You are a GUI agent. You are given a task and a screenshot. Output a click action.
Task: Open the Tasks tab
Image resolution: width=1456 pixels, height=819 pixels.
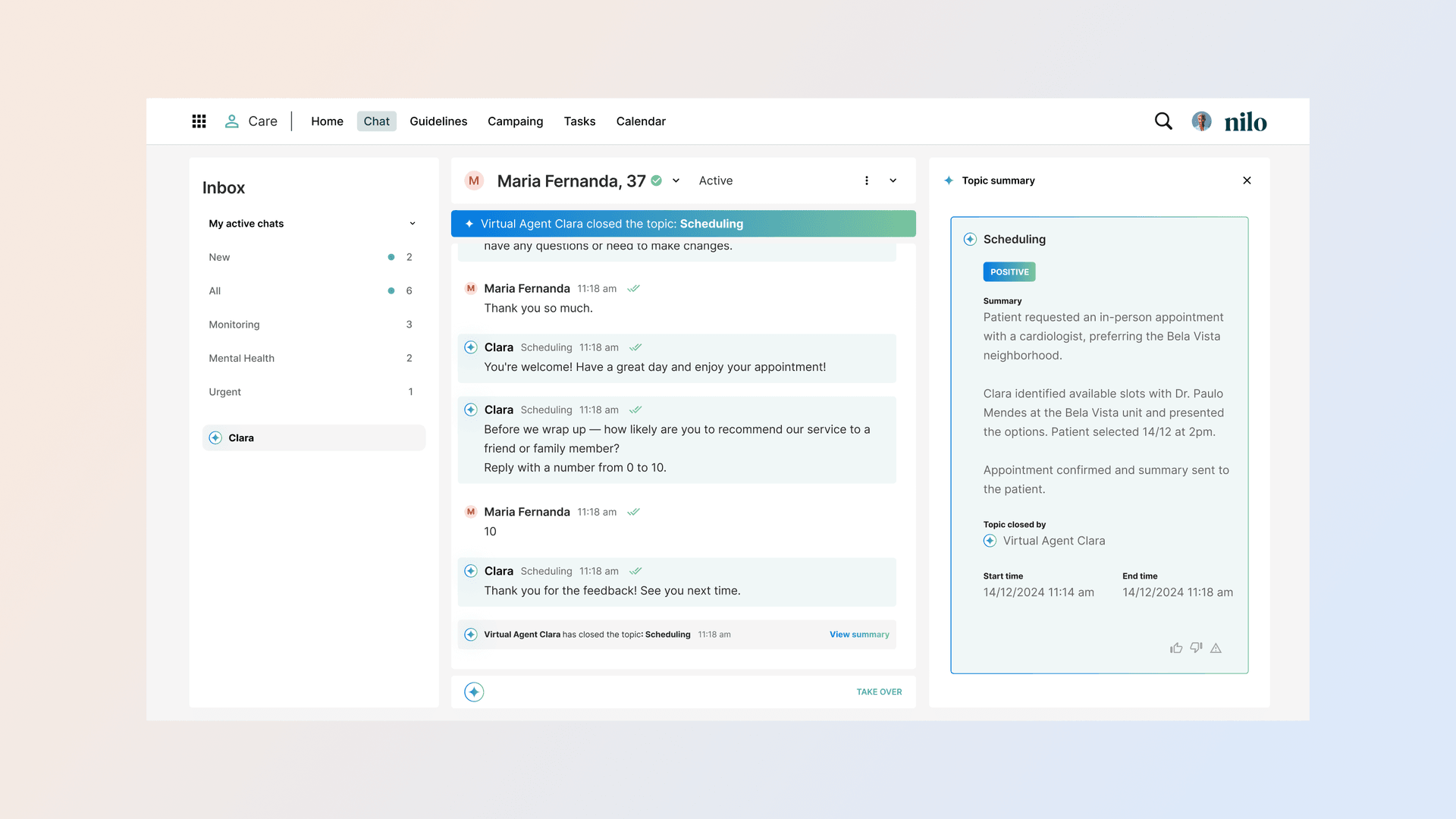[x=579, y=121]
